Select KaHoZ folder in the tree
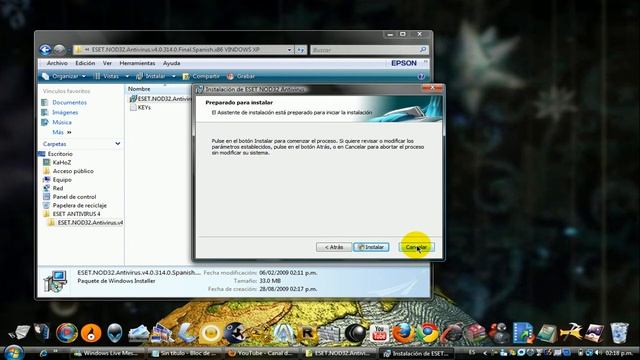The width and height of the screenshot is (640, 360). (x=62, y=162)
